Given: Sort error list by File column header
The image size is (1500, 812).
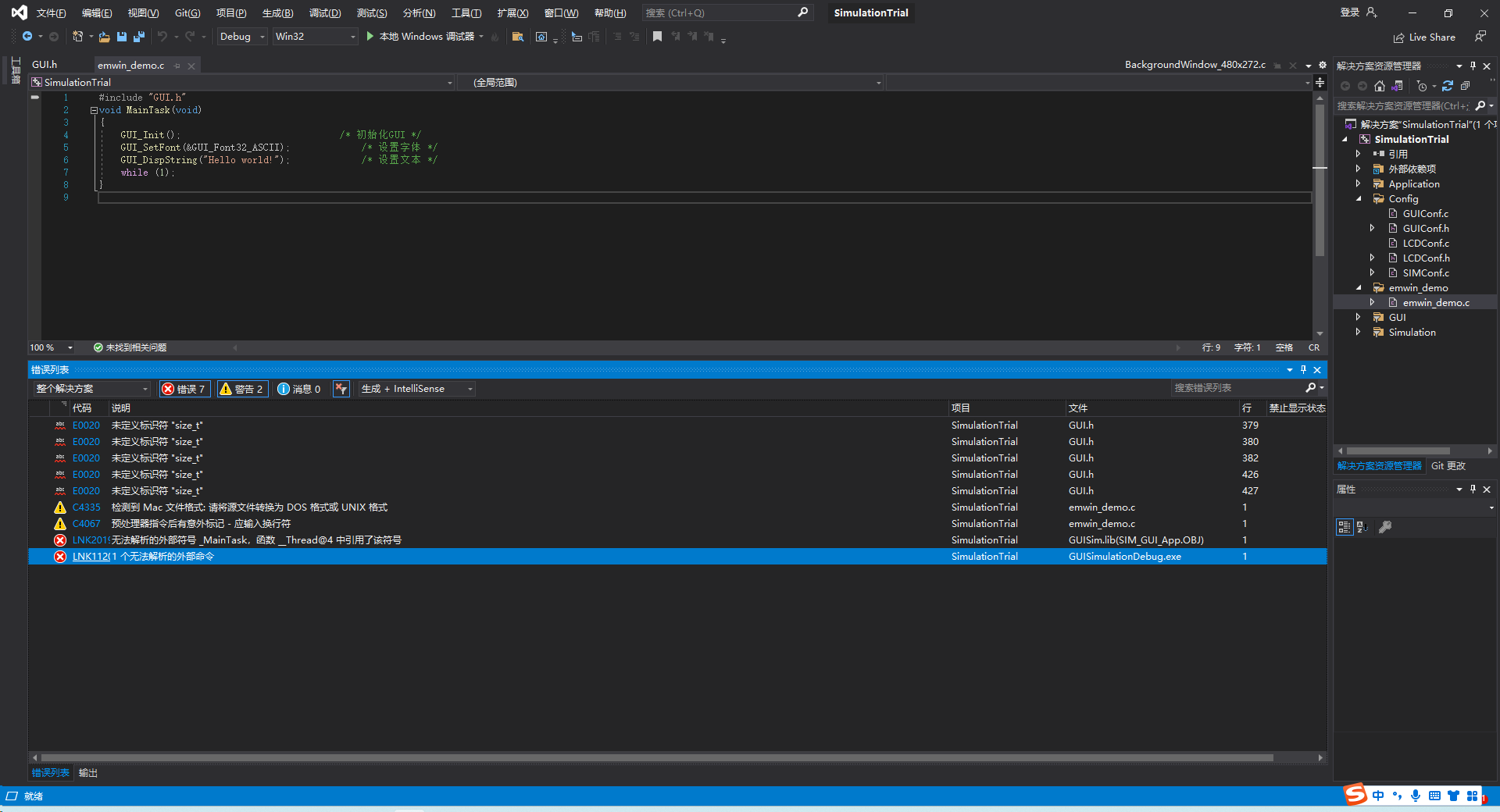Looking at the screenshot, I should 1152,408.
